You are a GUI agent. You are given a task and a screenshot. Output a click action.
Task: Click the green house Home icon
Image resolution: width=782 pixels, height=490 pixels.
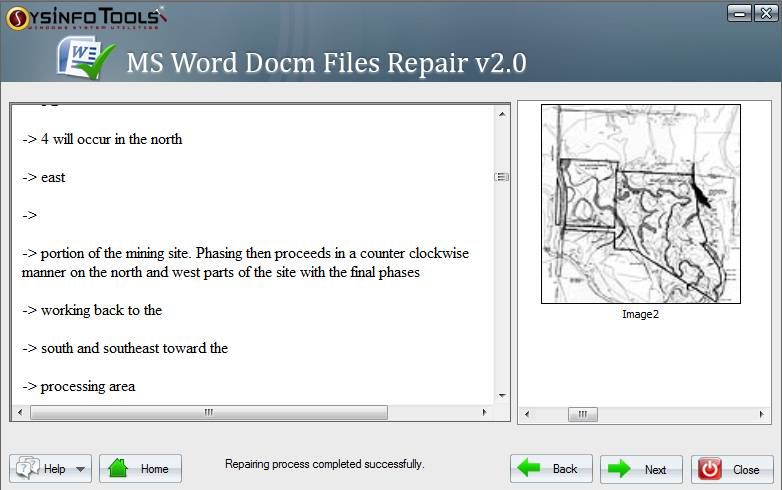click(x=118, y=468)
